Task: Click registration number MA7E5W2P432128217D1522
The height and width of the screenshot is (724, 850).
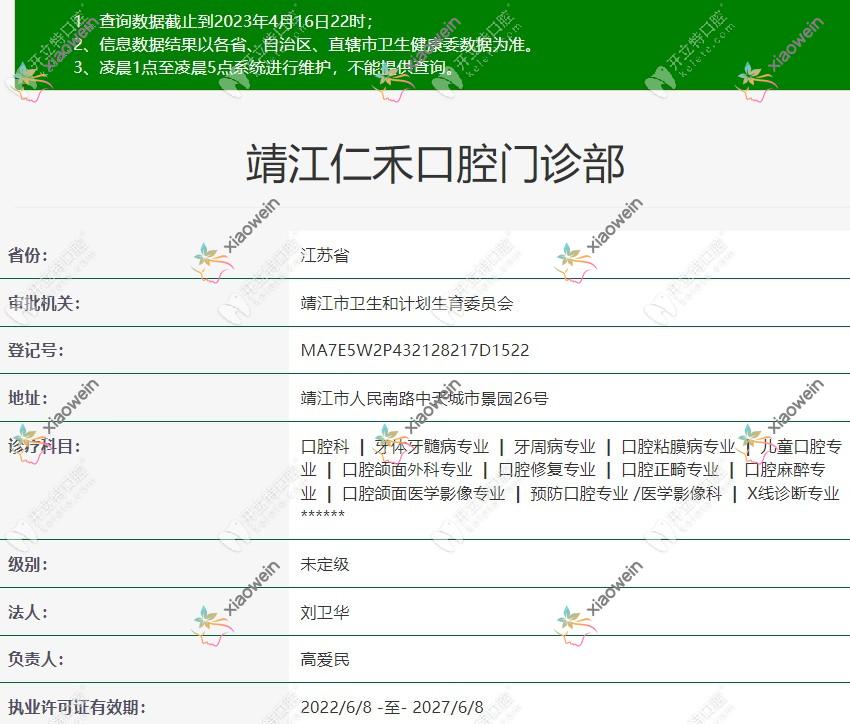Action: tap(415, 350)
